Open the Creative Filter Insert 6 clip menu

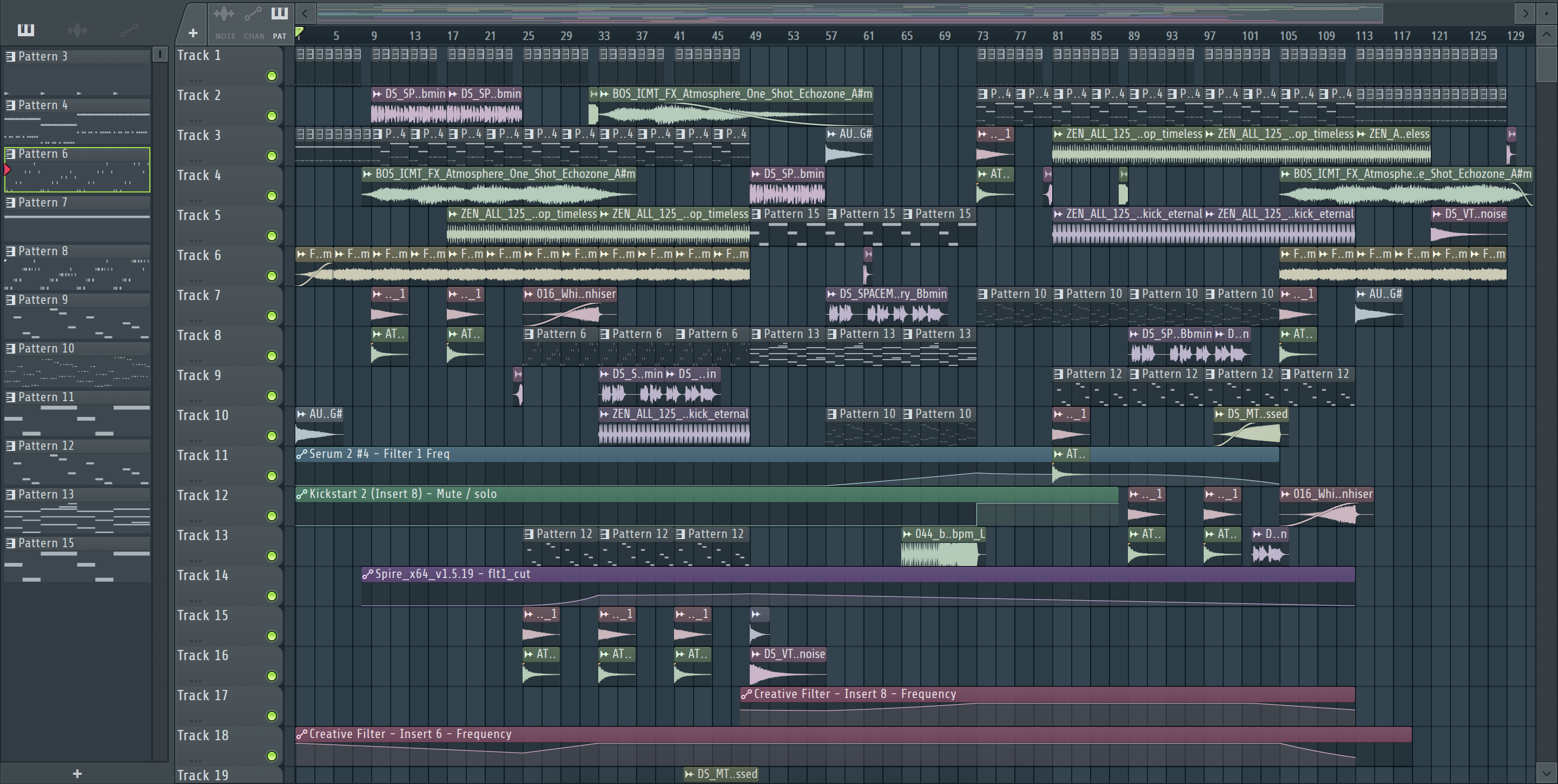[302, 734]
